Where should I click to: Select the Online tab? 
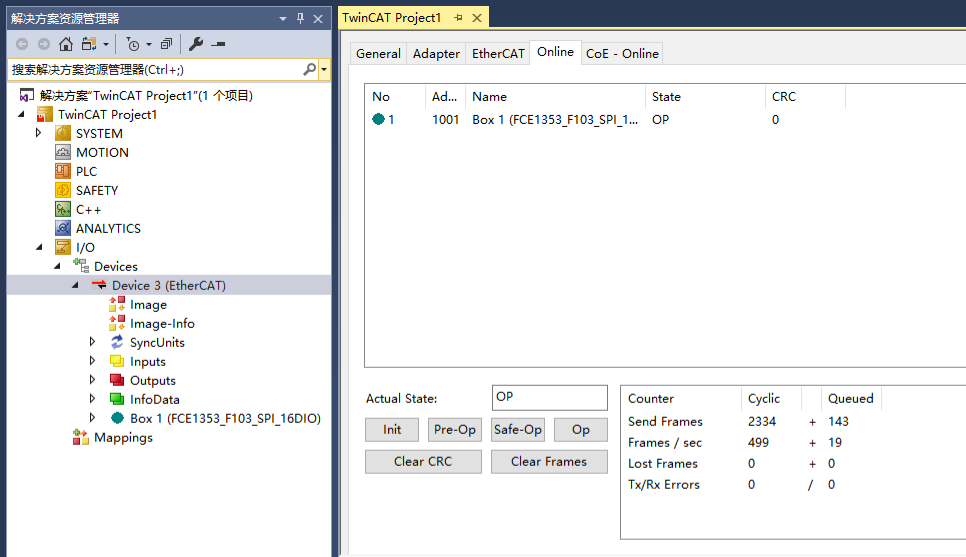555,52
